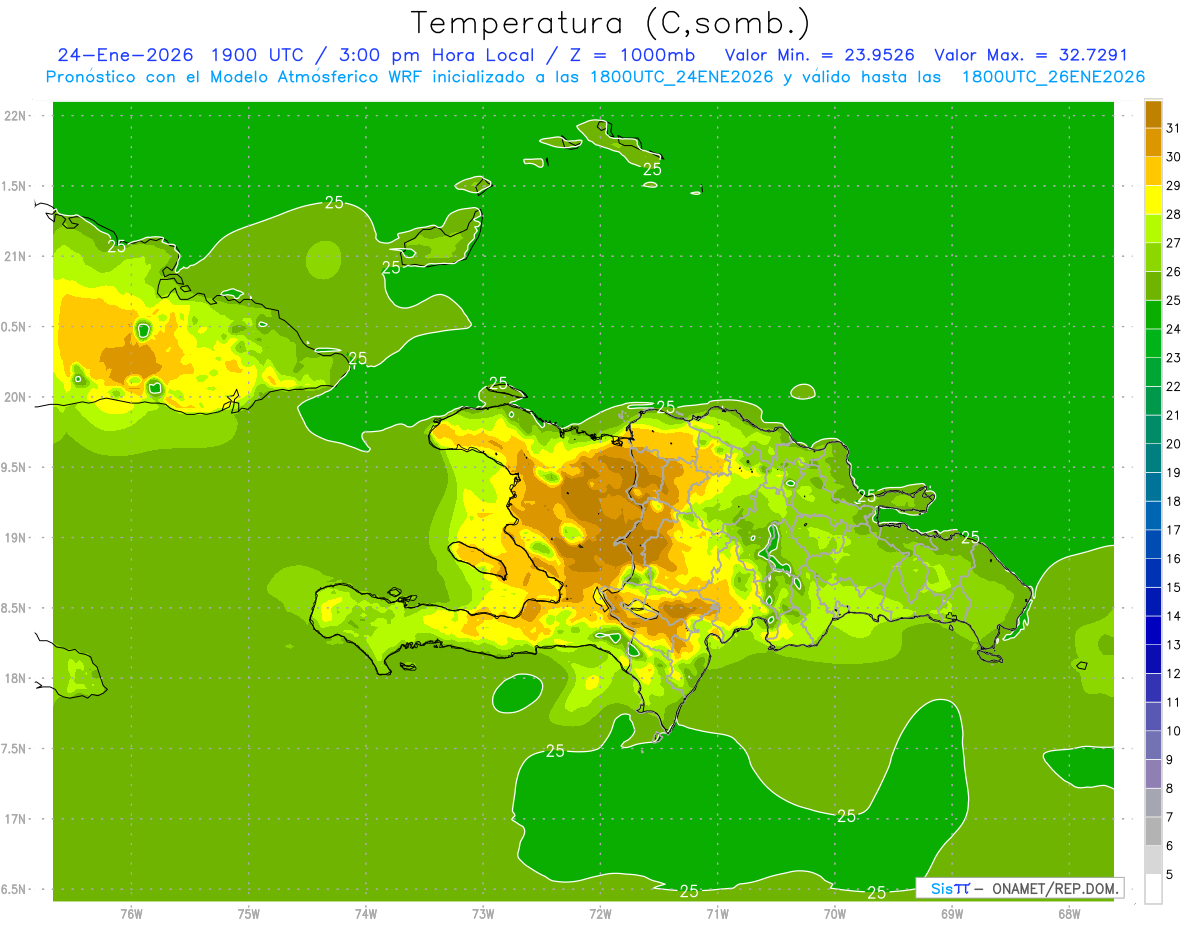This screenshot has width=1200, height=927.
Task: Click the gray legend swatch between 6 and 7
Action: tap(1153, 832)
